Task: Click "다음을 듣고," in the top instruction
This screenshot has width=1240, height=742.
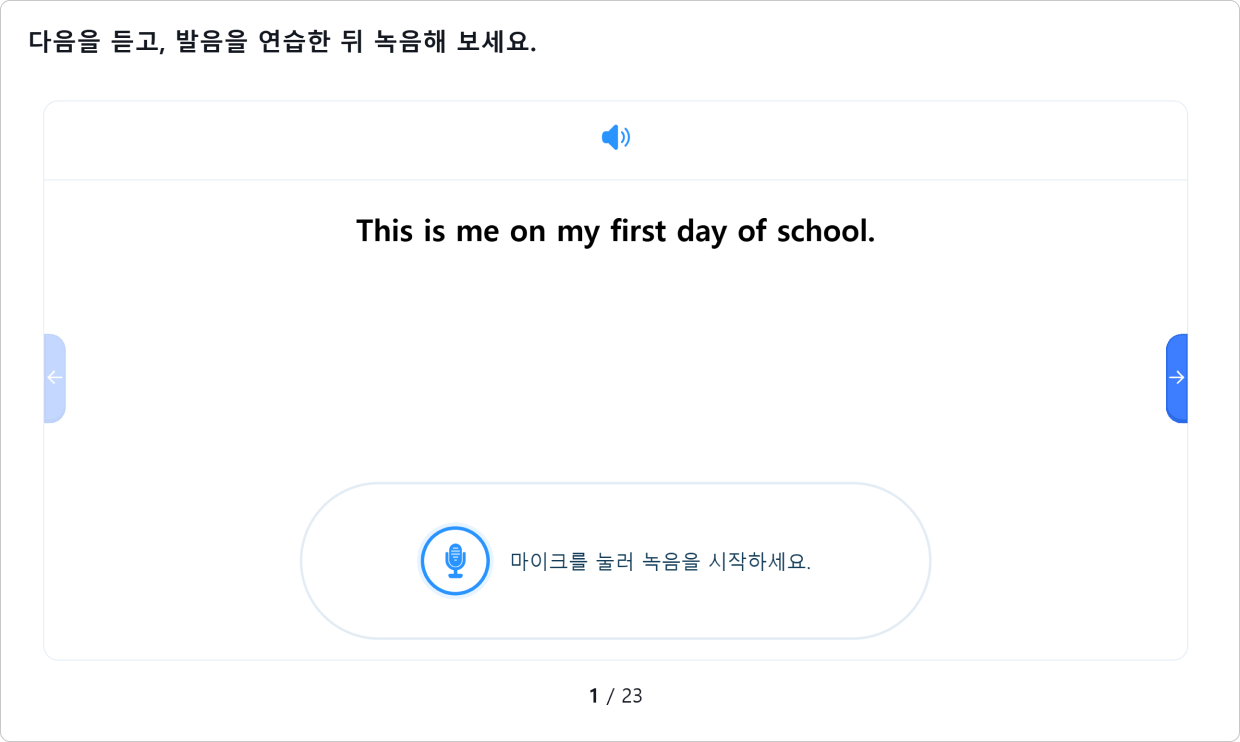Action: [x=96, y=42]
